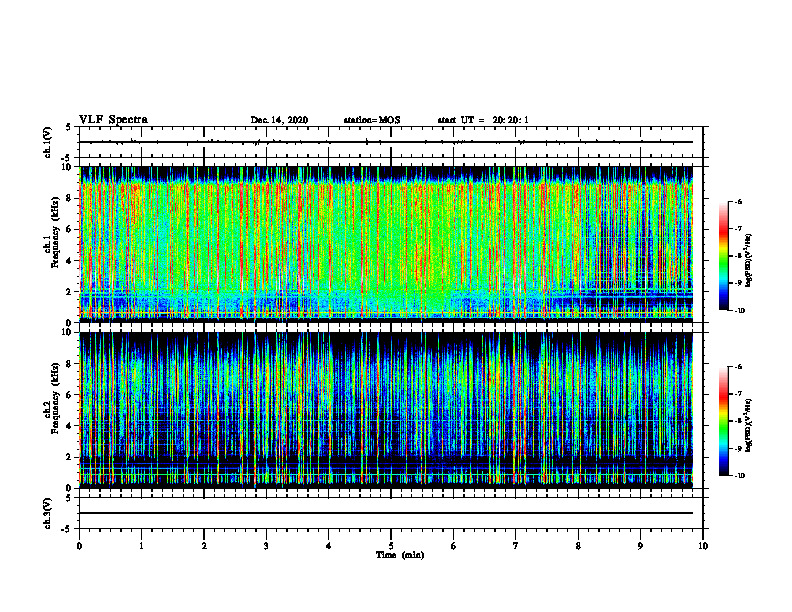Click time axis tick label "7"
792x612 pixels.
[x=516, y=546]
